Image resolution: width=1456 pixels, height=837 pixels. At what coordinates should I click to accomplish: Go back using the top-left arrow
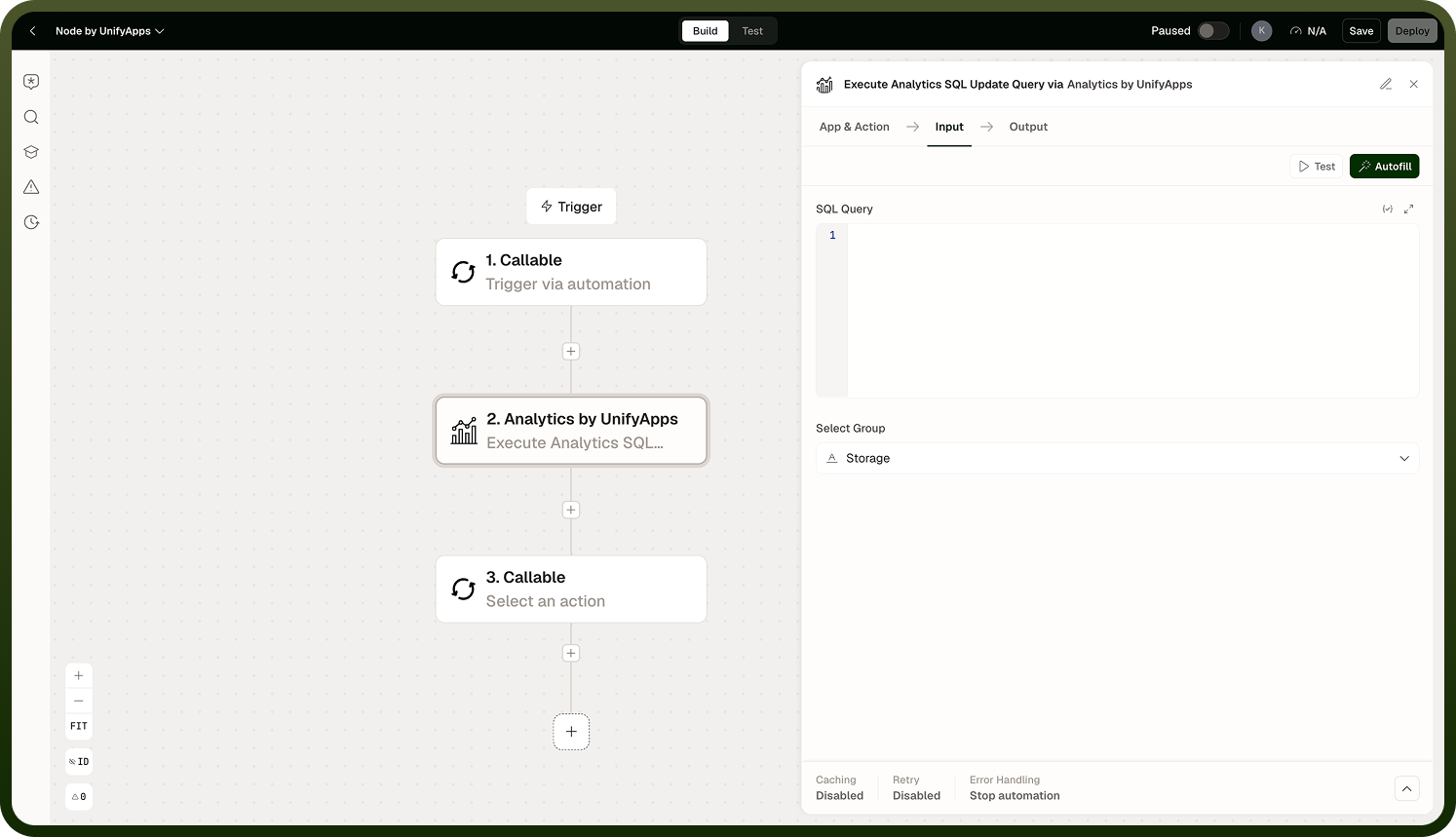pyautogui.click(x=33, y=31)
